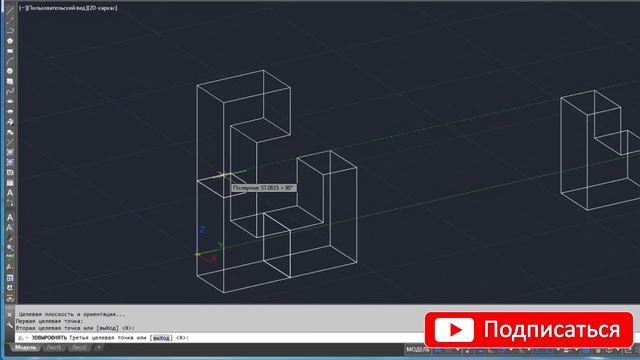The image size is (640, 360).
Task: Click 'Целевая плоскость и ориентация...' history line
Action: 72,314
